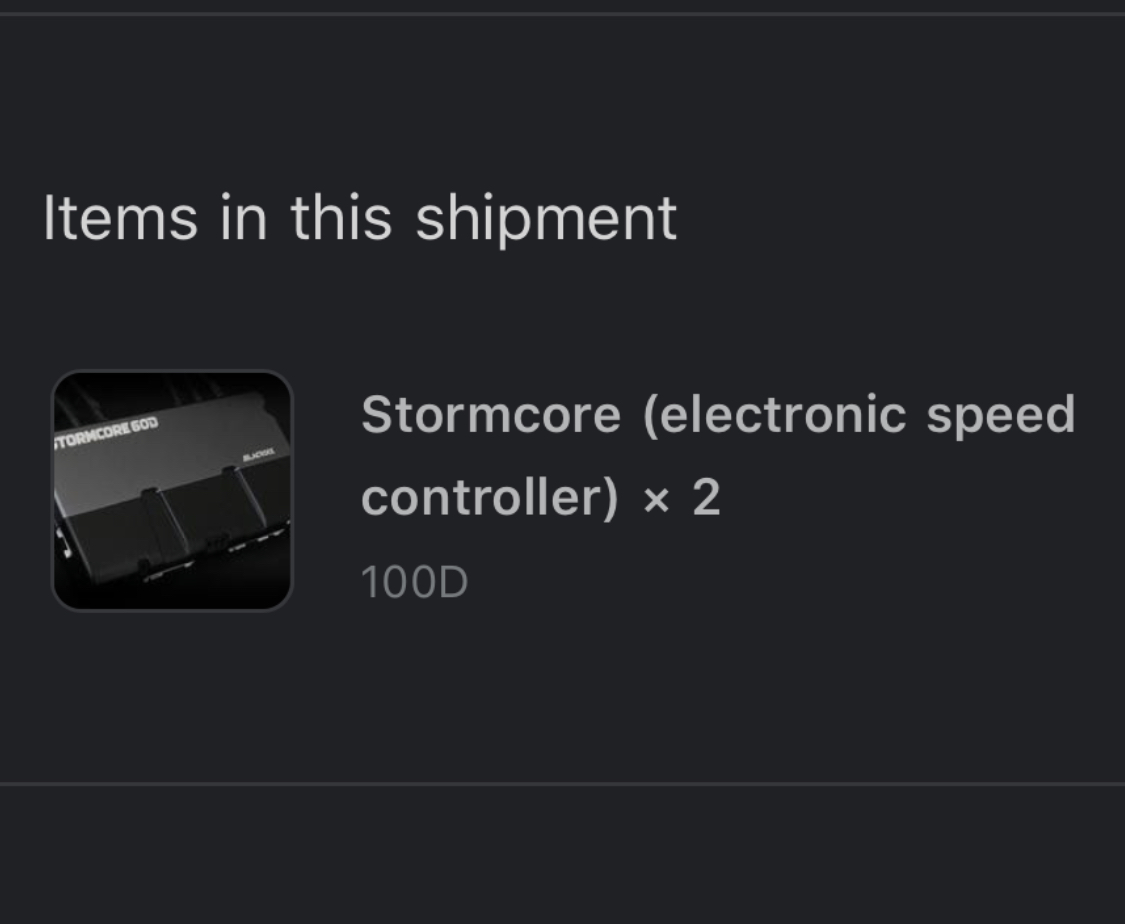Click the number 2 in the quantity
1125x924 pixels.
[706, 497]
